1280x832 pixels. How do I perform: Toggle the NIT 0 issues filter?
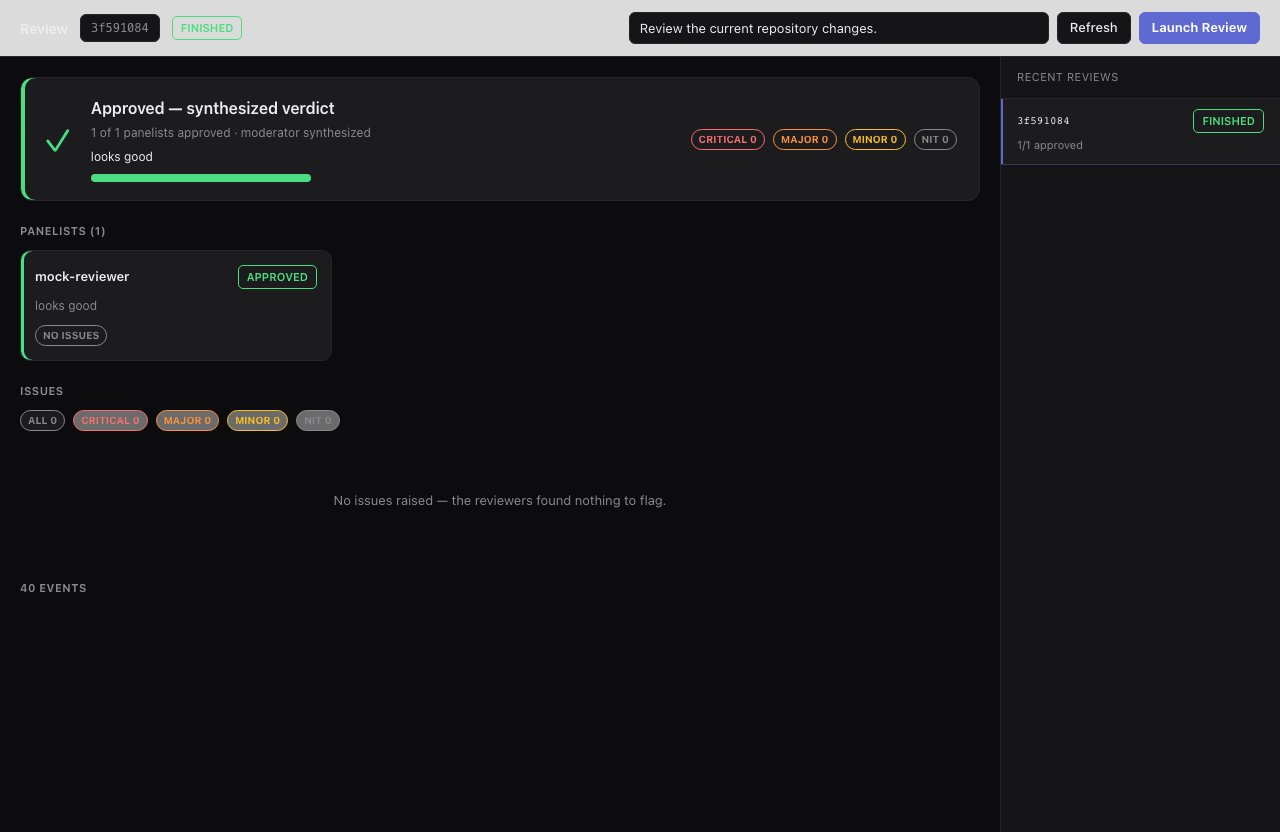point(318,421)
